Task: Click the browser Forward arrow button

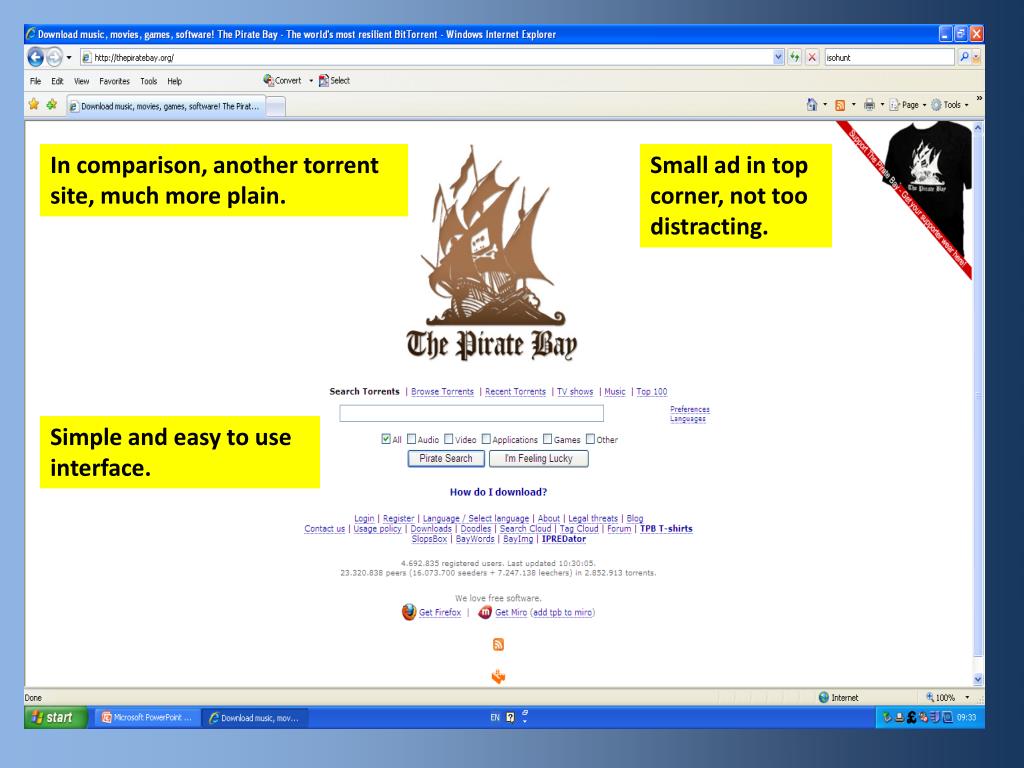Action: (54, 57)
